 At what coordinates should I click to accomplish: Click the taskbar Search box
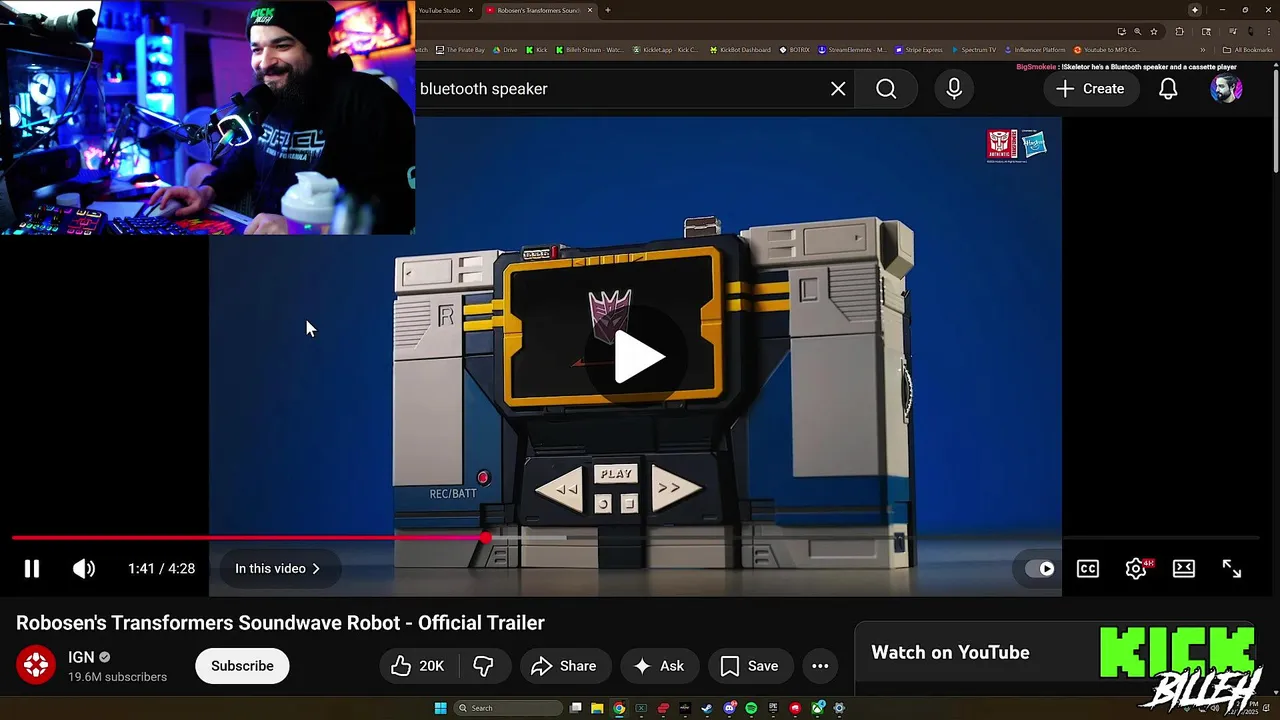[509, 708]
